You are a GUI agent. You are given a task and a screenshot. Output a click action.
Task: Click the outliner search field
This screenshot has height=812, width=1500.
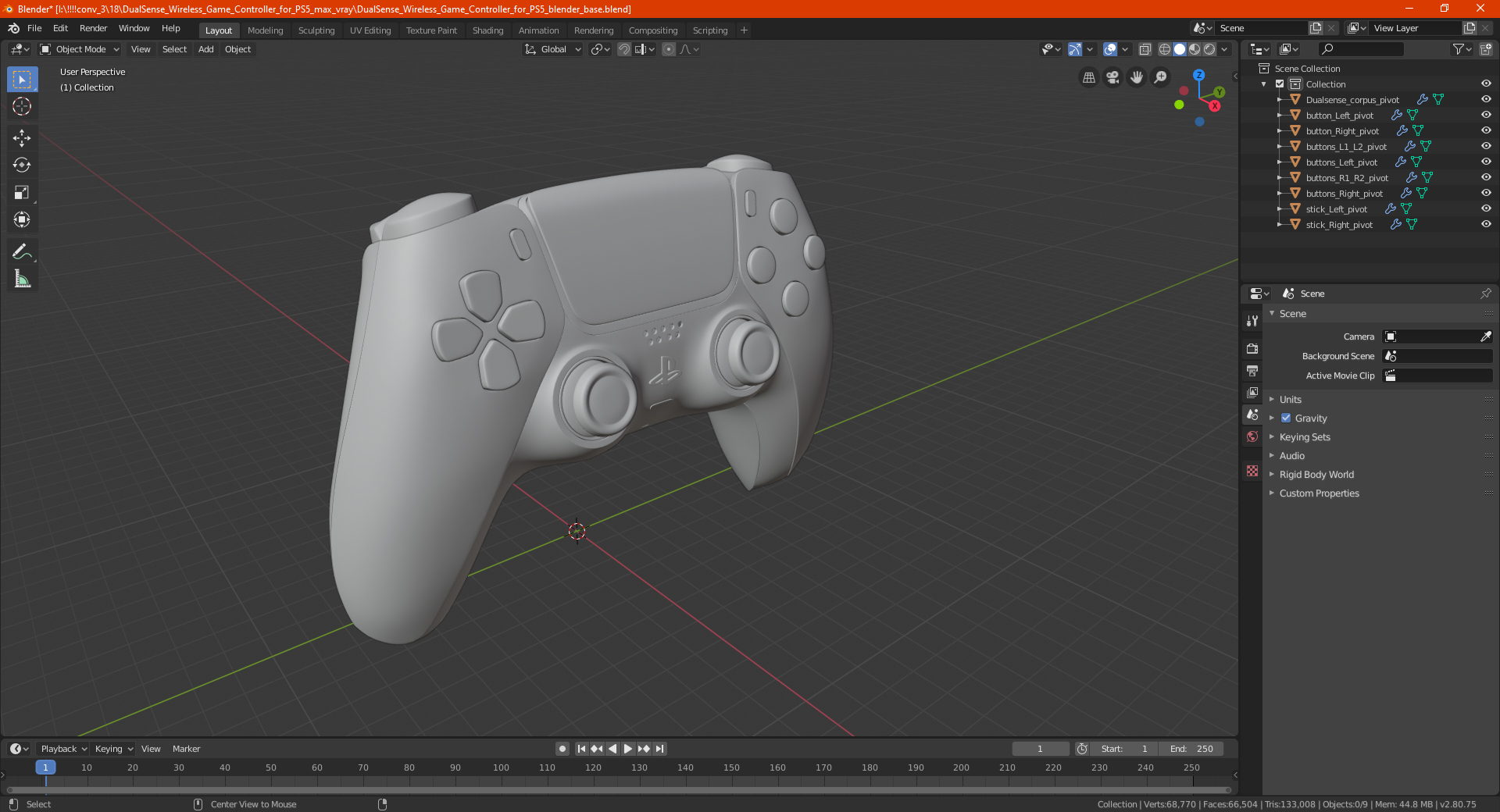tap(1360, 49)
